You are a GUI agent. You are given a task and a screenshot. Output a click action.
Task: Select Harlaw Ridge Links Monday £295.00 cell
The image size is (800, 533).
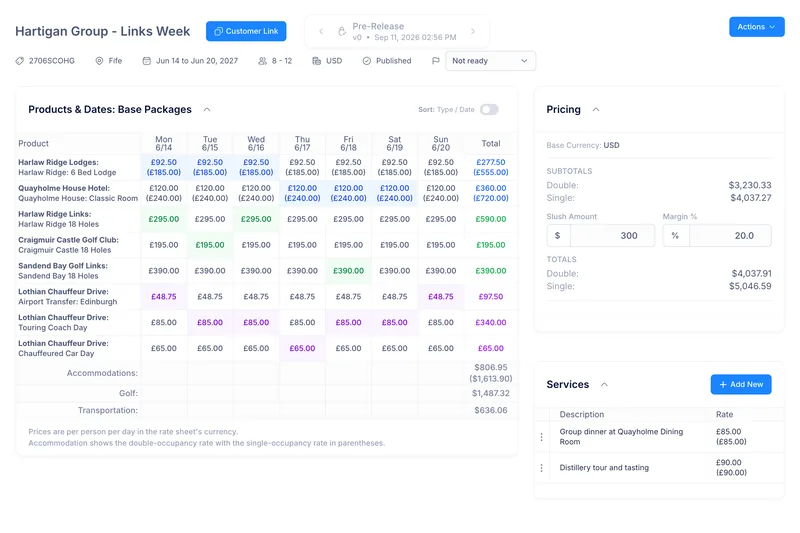coord(164,219)
